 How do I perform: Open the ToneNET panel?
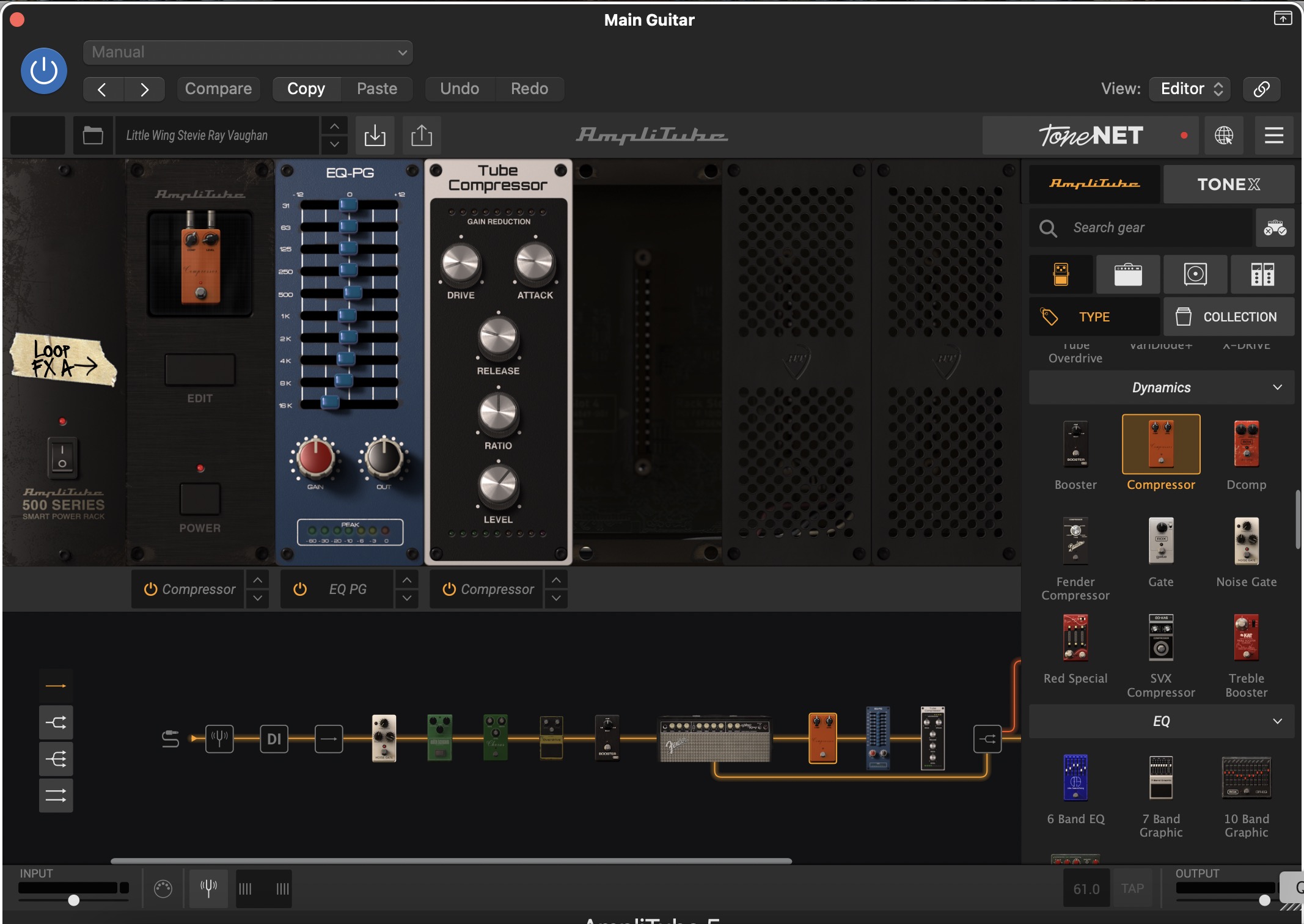[1091, 135]
